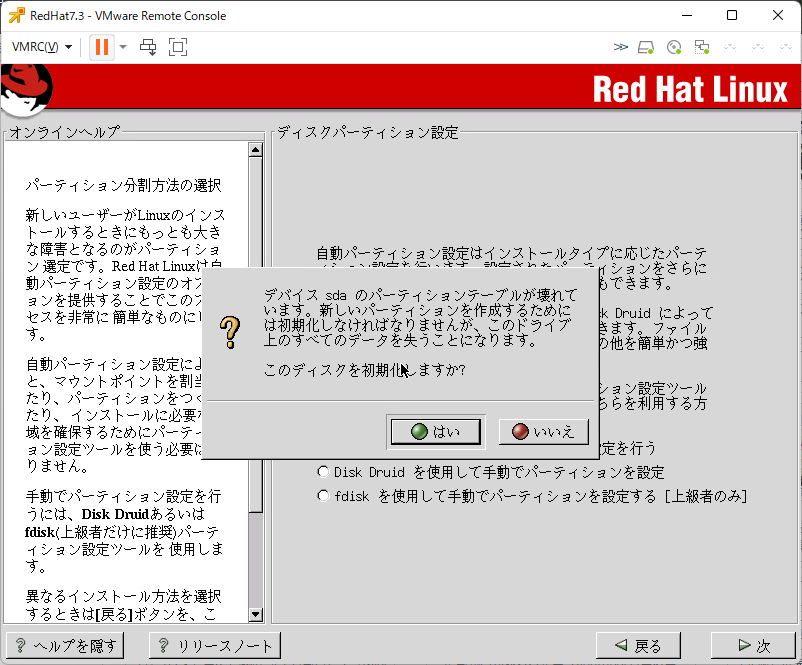Open the VMRC(V) menu
Image resolution: width=802 pixels, height=665 pixels.
[x=41, y=47]
